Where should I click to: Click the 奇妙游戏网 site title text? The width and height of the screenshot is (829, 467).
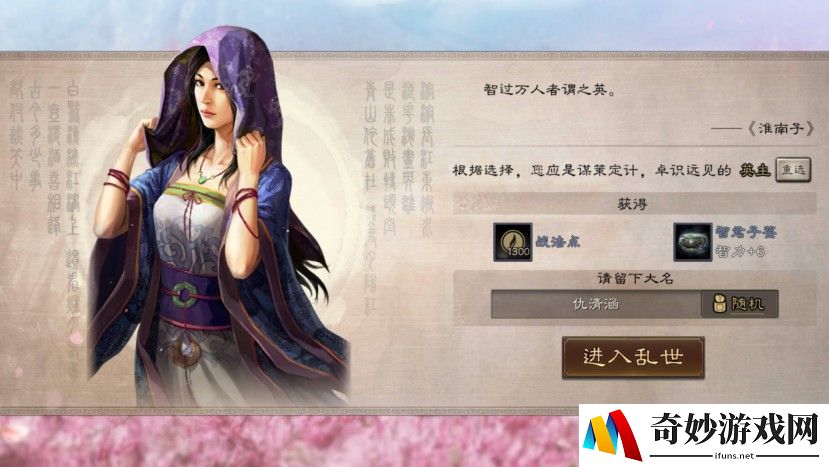click(734, 429)
